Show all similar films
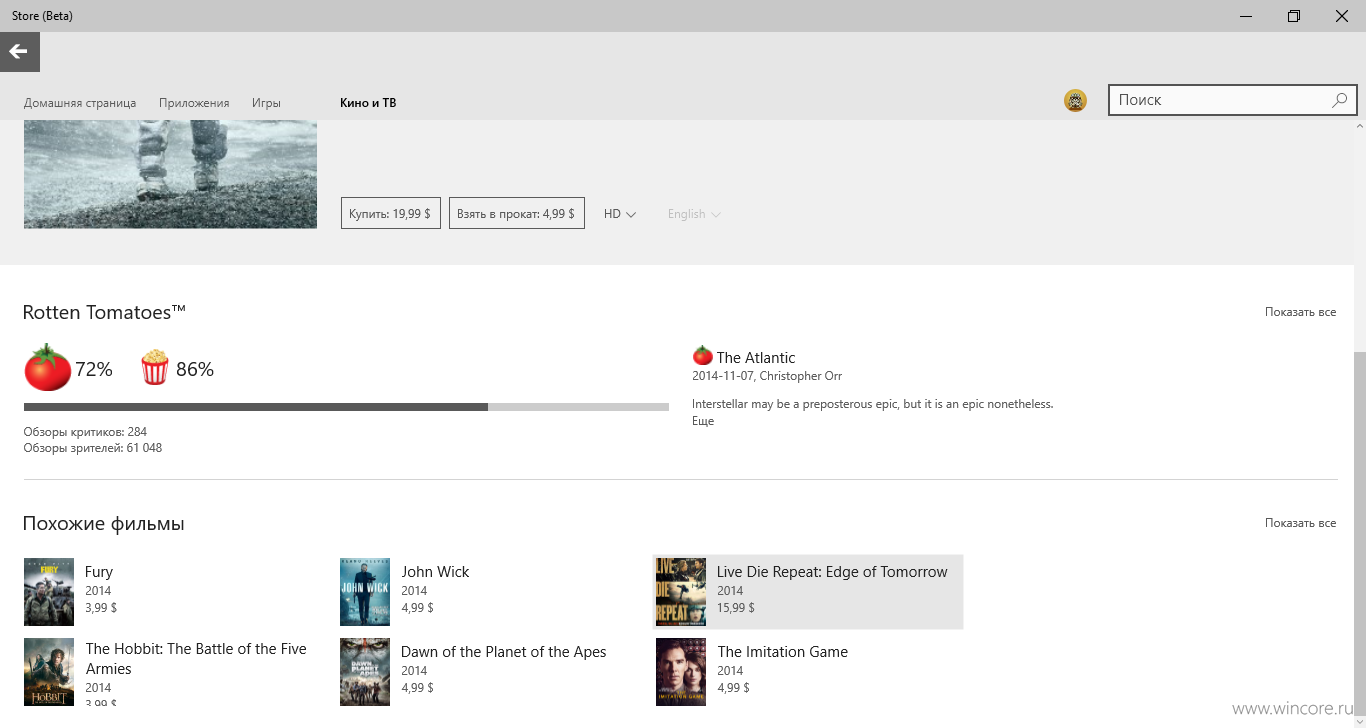The image size is (1366, 728). (1300, 523)
